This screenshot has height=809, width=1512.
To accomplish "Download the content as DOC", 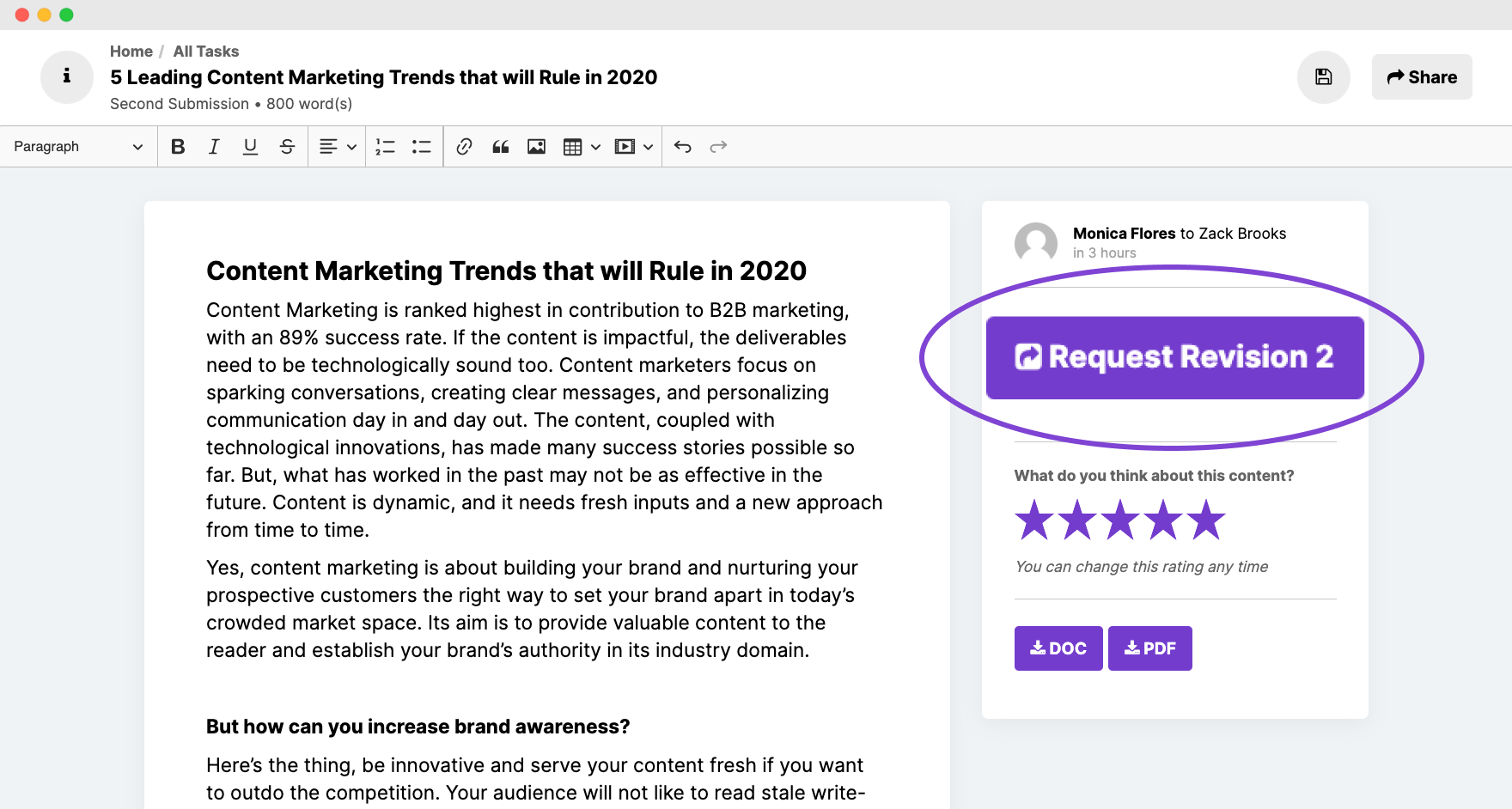I will 1058,648.
